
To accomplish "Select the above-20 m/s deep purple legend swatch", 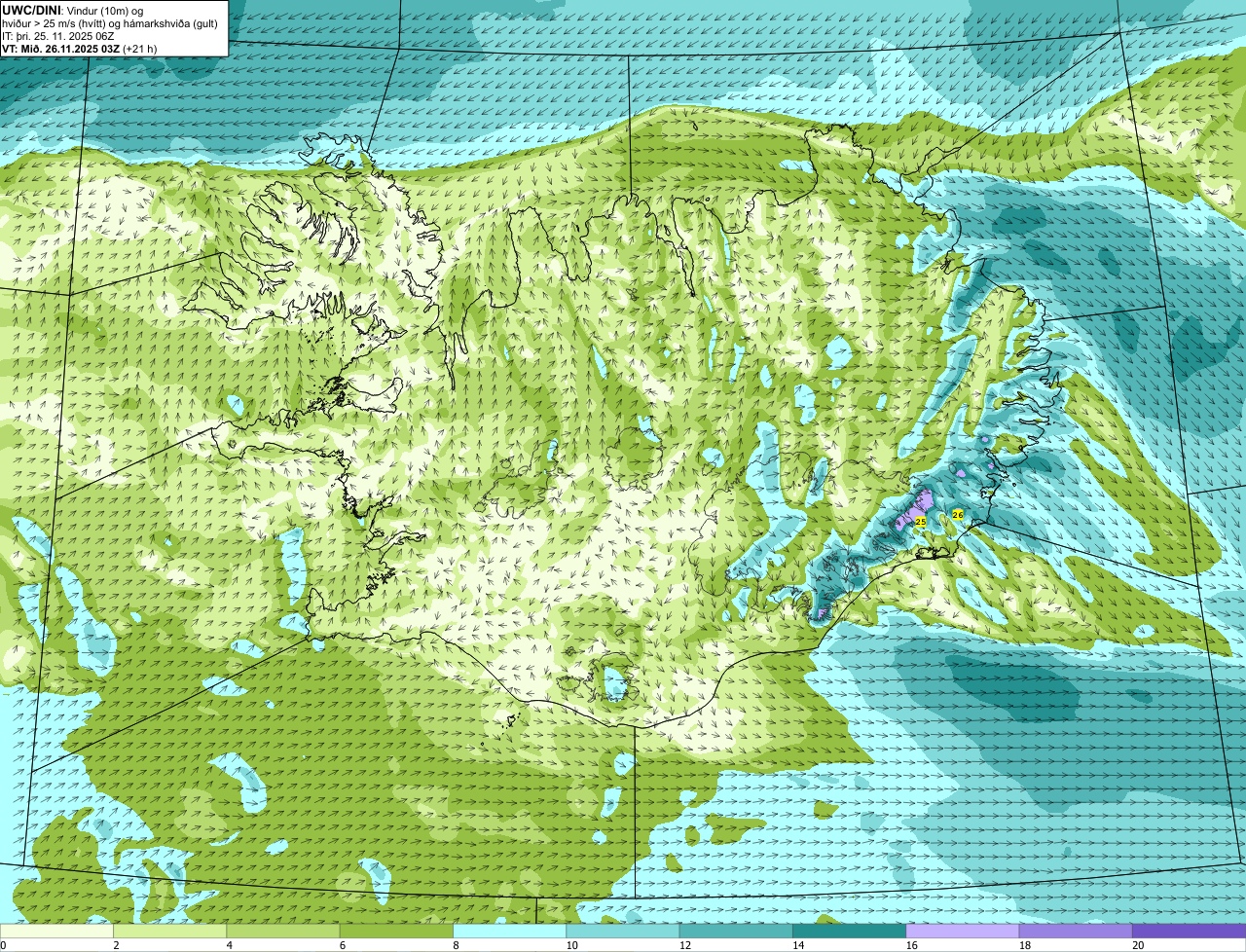I will (1189, 931).
